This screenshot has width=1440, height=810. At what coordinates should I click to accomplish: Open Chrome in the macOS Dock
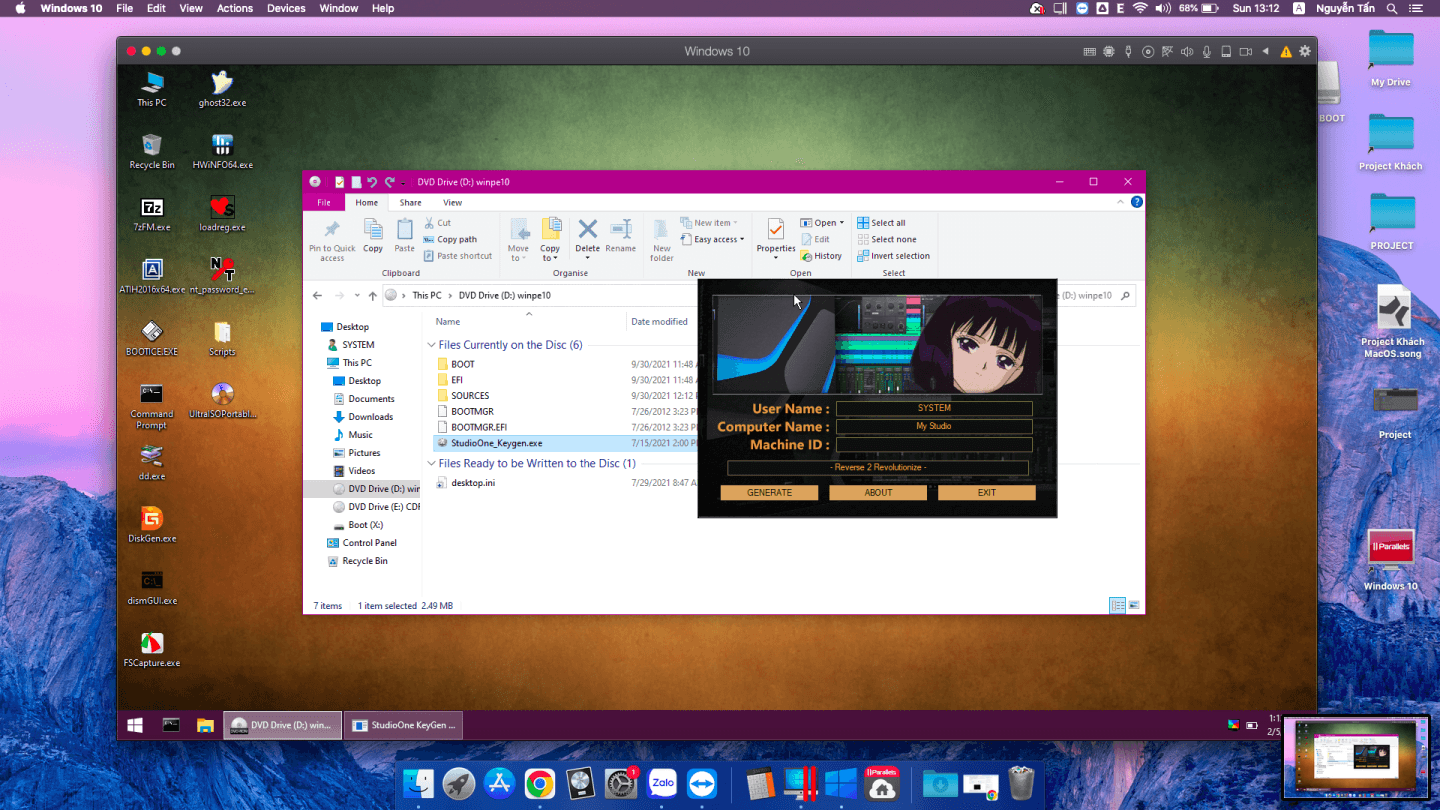[540, 784]
